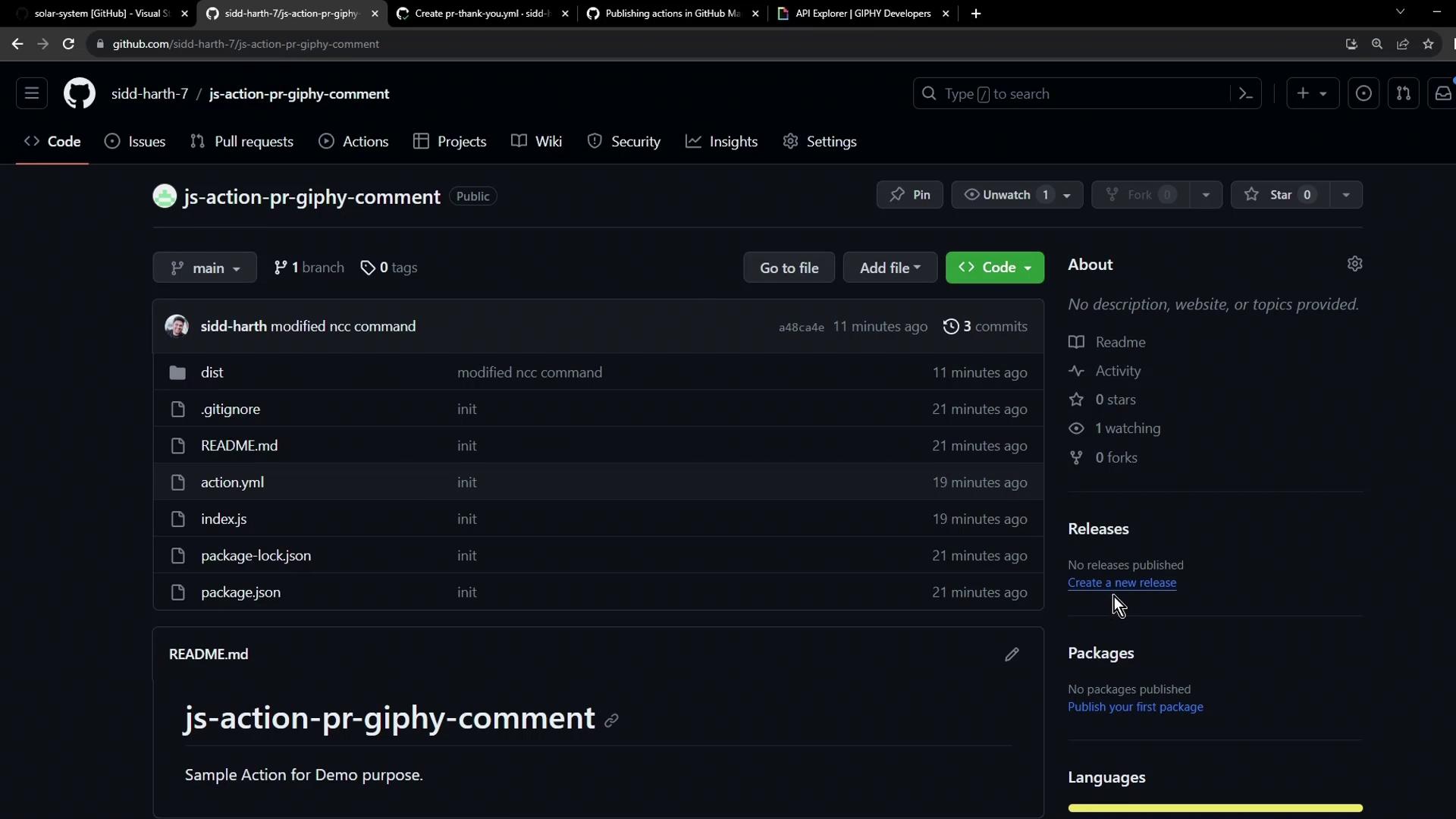Click the GitHub Octocat logo
1456x819 pixels.
79,94
